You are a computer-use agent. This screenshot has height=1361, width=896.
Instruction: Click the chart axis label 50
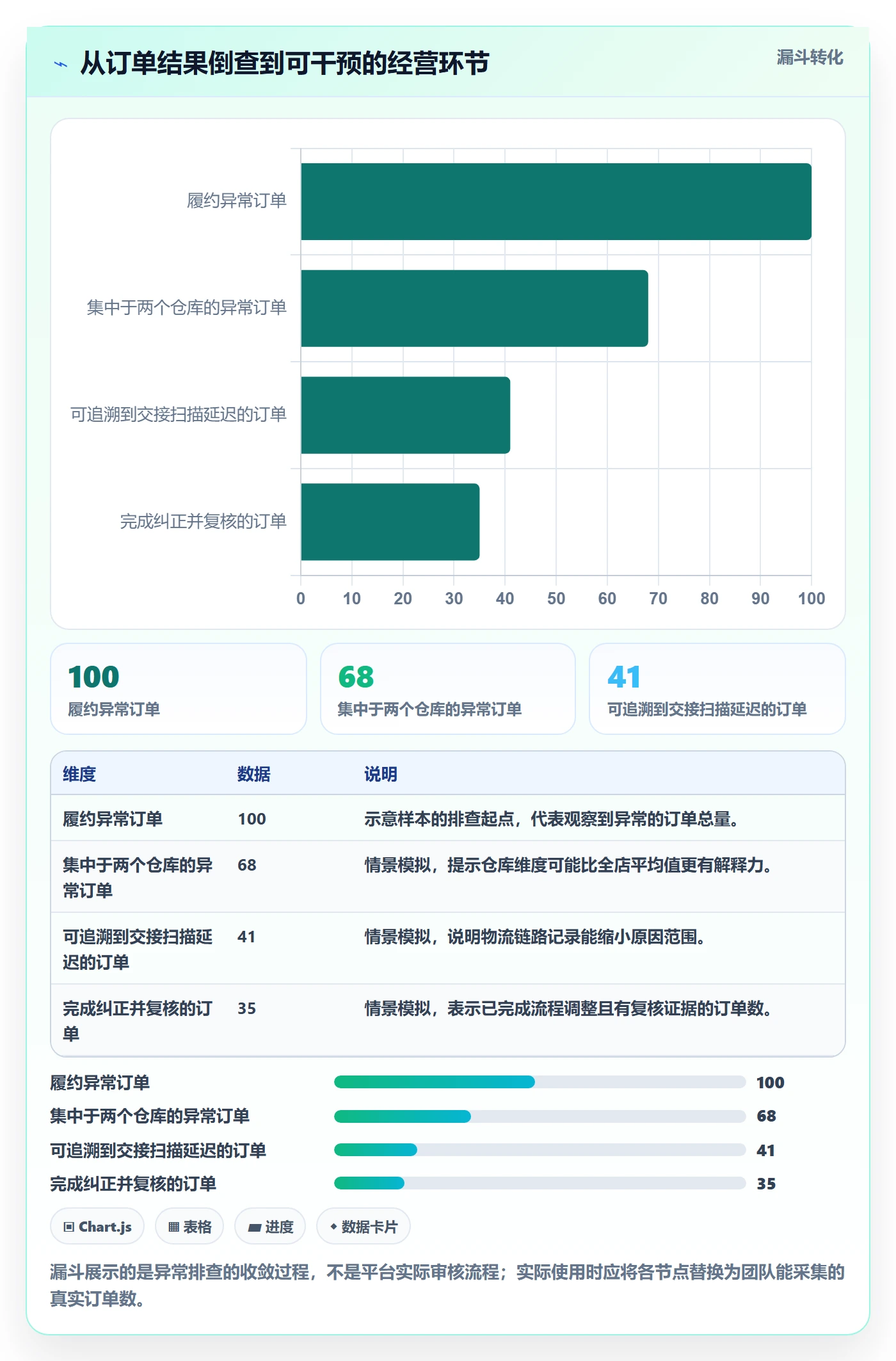pyautogui.click(x=556, y=599)
